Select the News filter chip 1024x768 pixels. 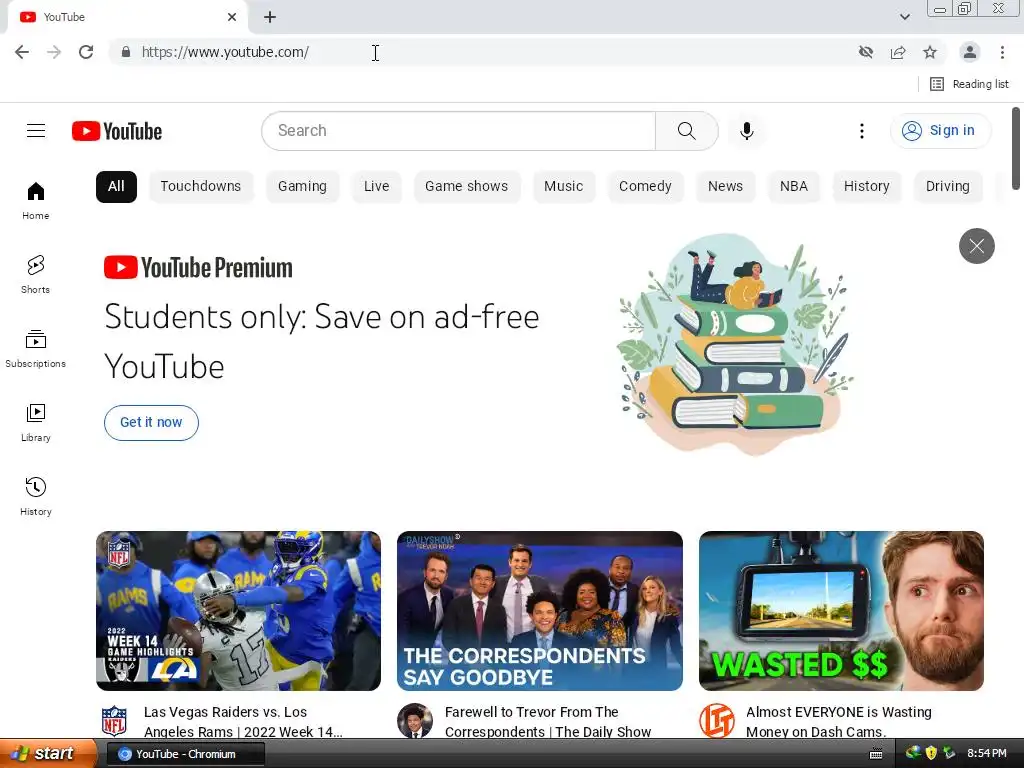point(726,187)
